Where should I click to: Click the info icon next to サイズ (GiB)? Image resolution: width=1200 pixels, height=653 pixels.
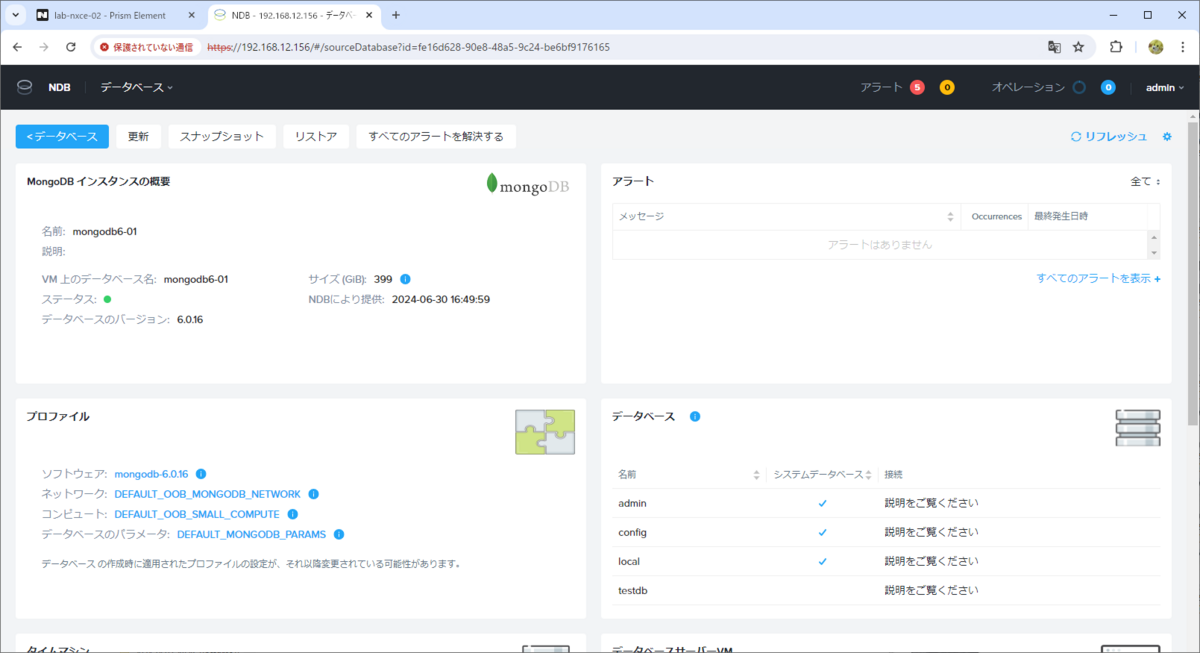[x=405, y=279]
